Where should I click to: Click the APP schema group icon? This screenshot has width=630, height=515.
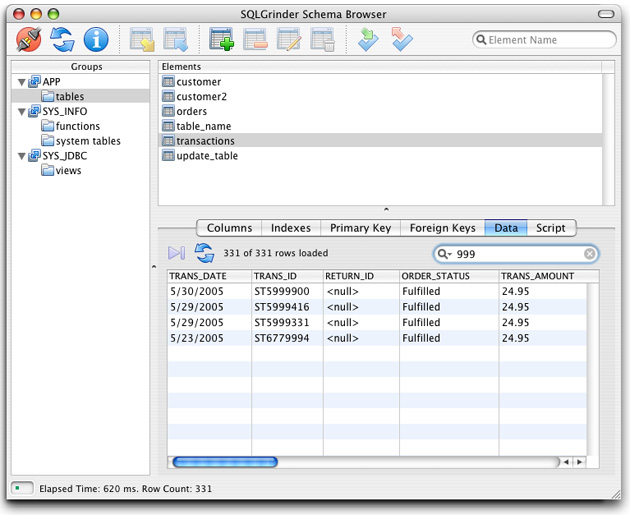tap(35, 82)
